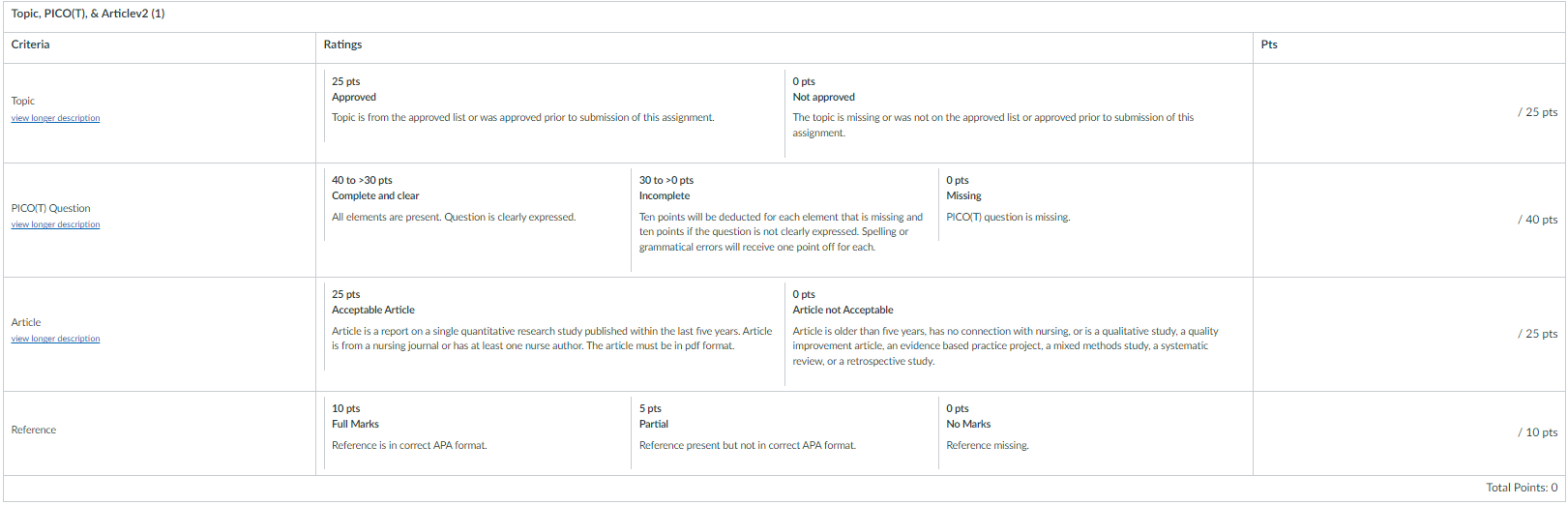Open Article's view longer description link
This screenshot has width=1568, height=505.
click(x=55, y=339)
